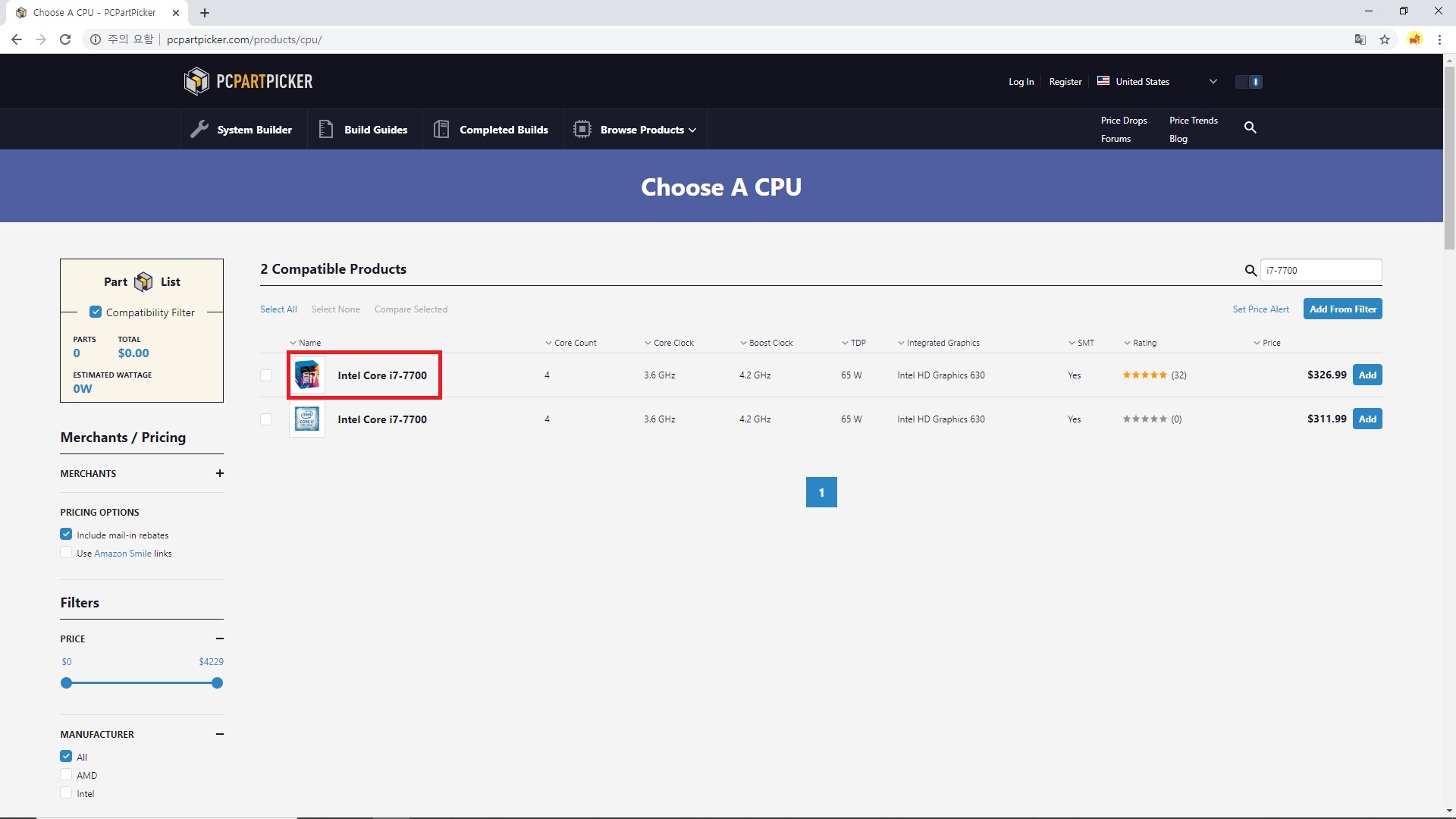Enable Use Amazon Smile links checkbox
The height and width of the screenshot is (819, 1456).
[x=66, y=553]
